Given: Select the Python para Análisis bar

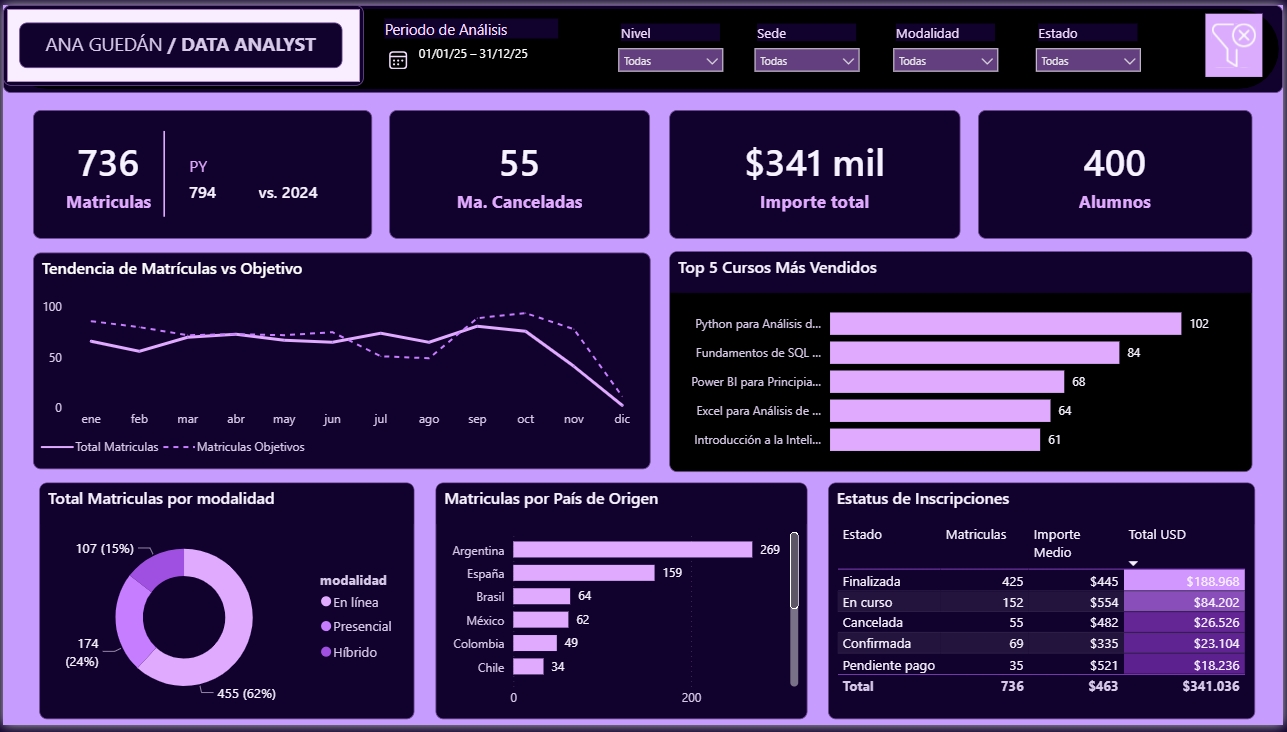Looking at the screenshot, I should (1005, 324).
